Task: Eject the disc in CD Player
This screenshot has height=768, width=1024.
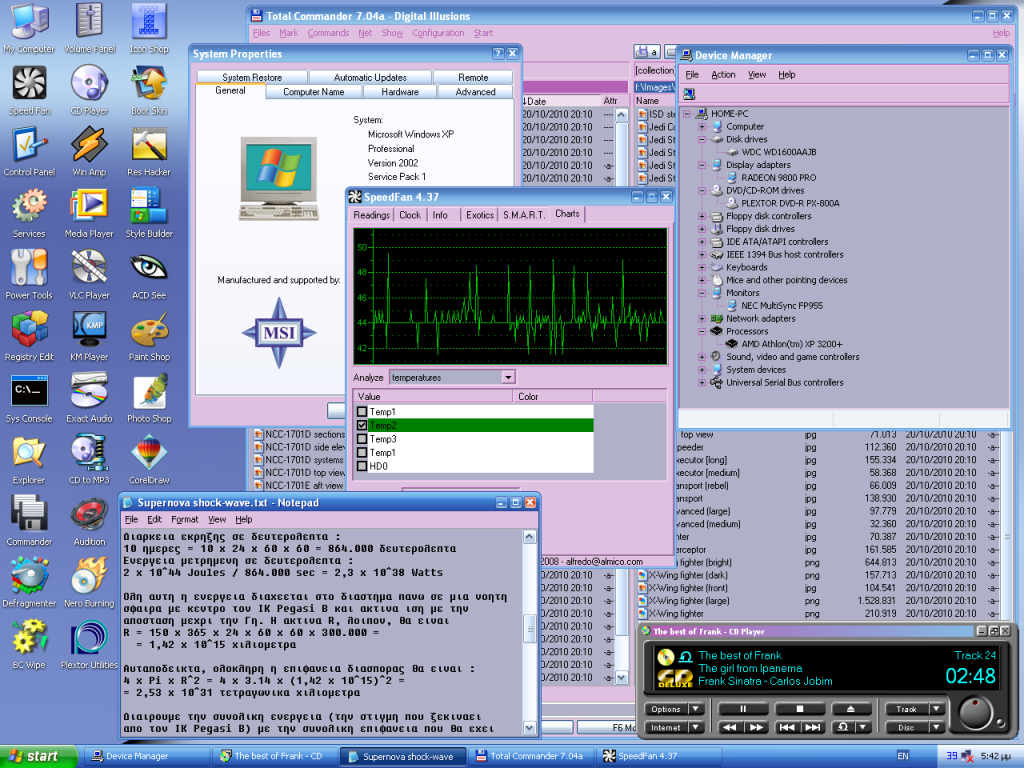Action: pyautogui.click(x=851, y=709)
